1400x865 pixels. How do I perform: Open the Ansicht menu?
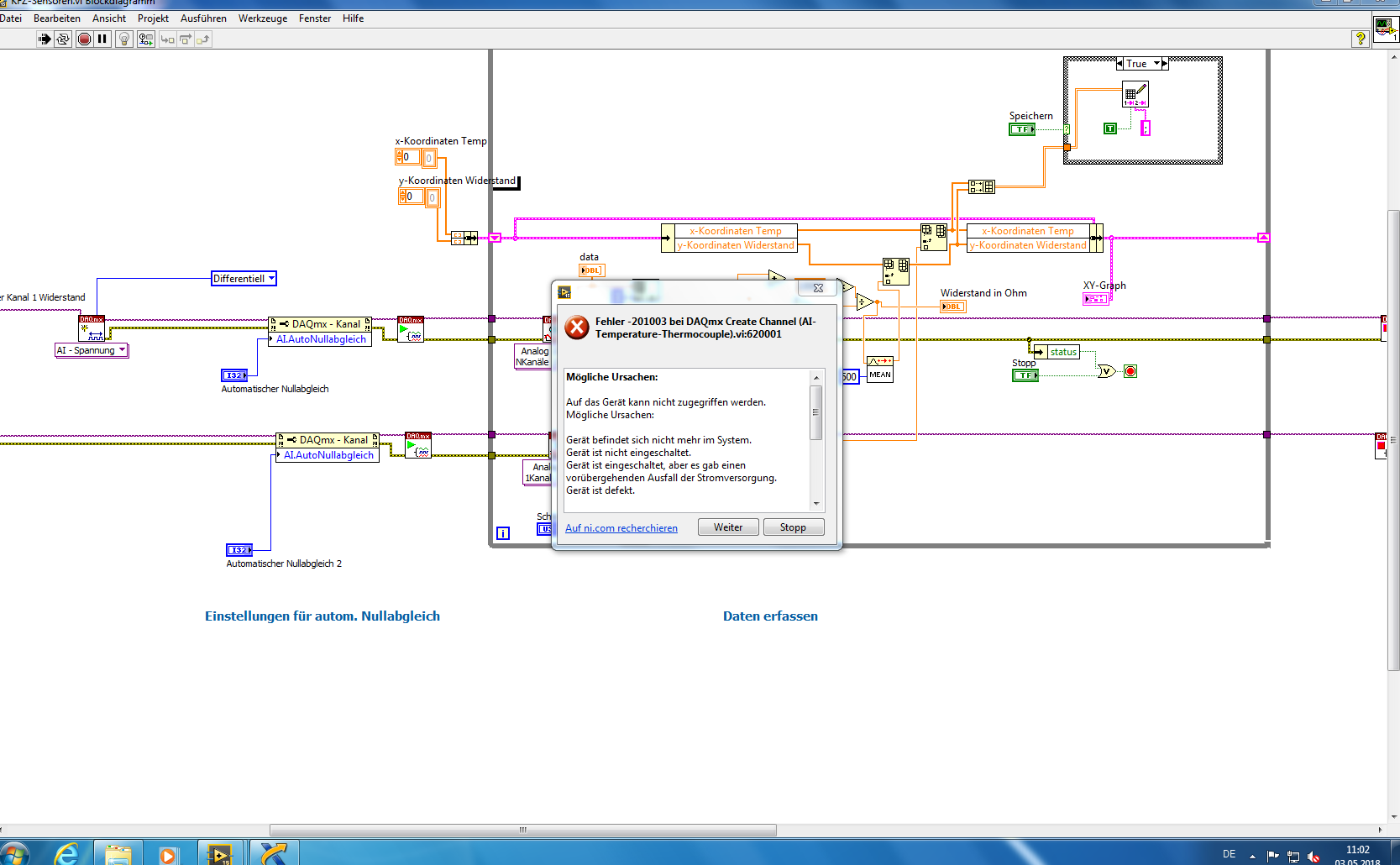109,18
